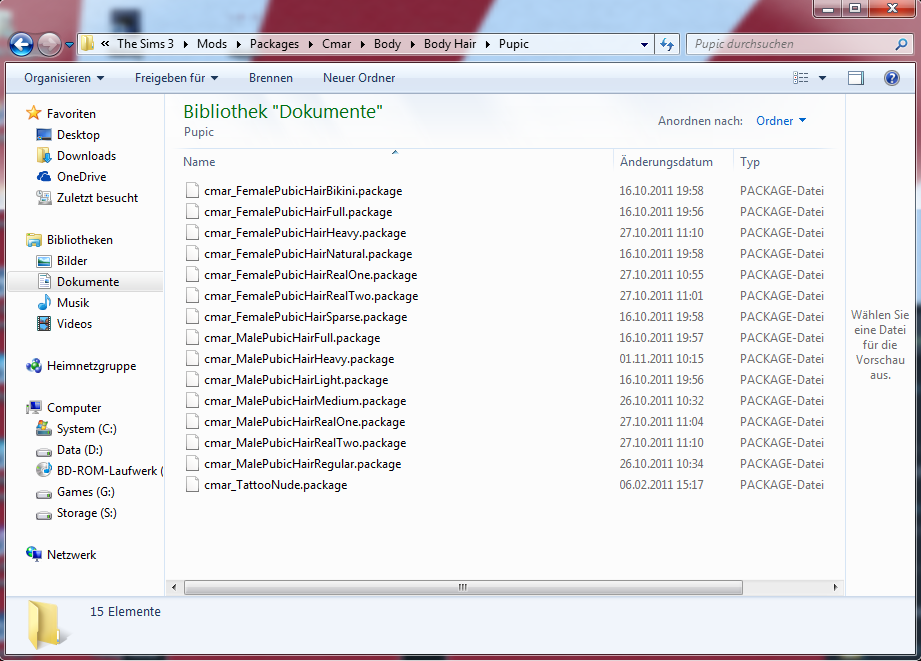Select file icon of cmar_FemalePubicHairBikini.package
921x661 pixels.
pos(192,190)
